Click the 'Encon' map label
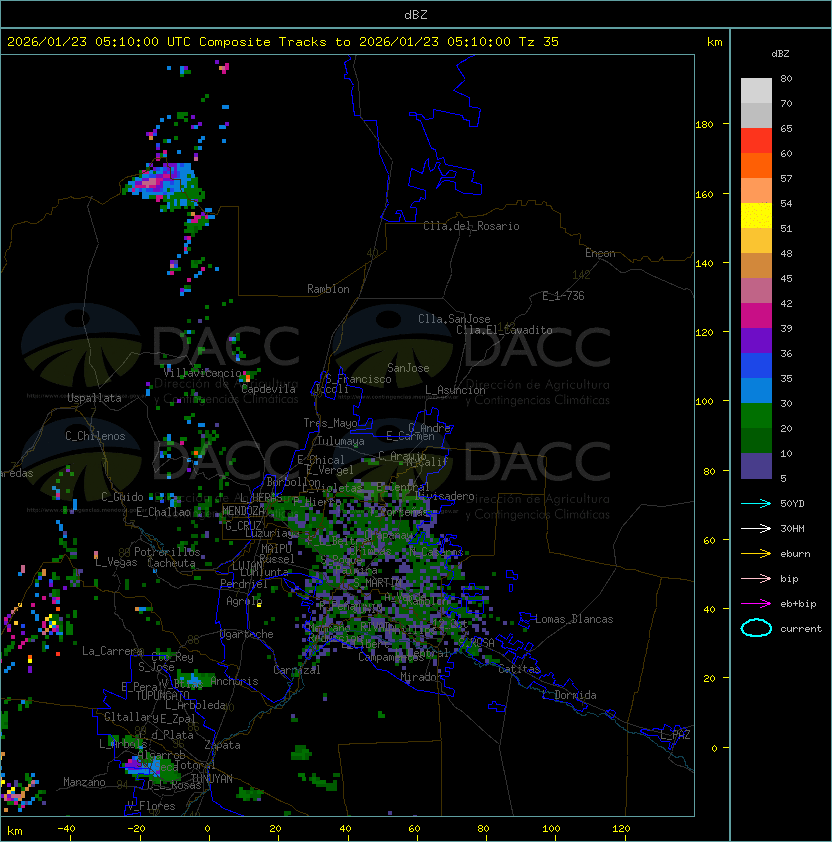This screenshot has height=842, width=832. point(600,253)
